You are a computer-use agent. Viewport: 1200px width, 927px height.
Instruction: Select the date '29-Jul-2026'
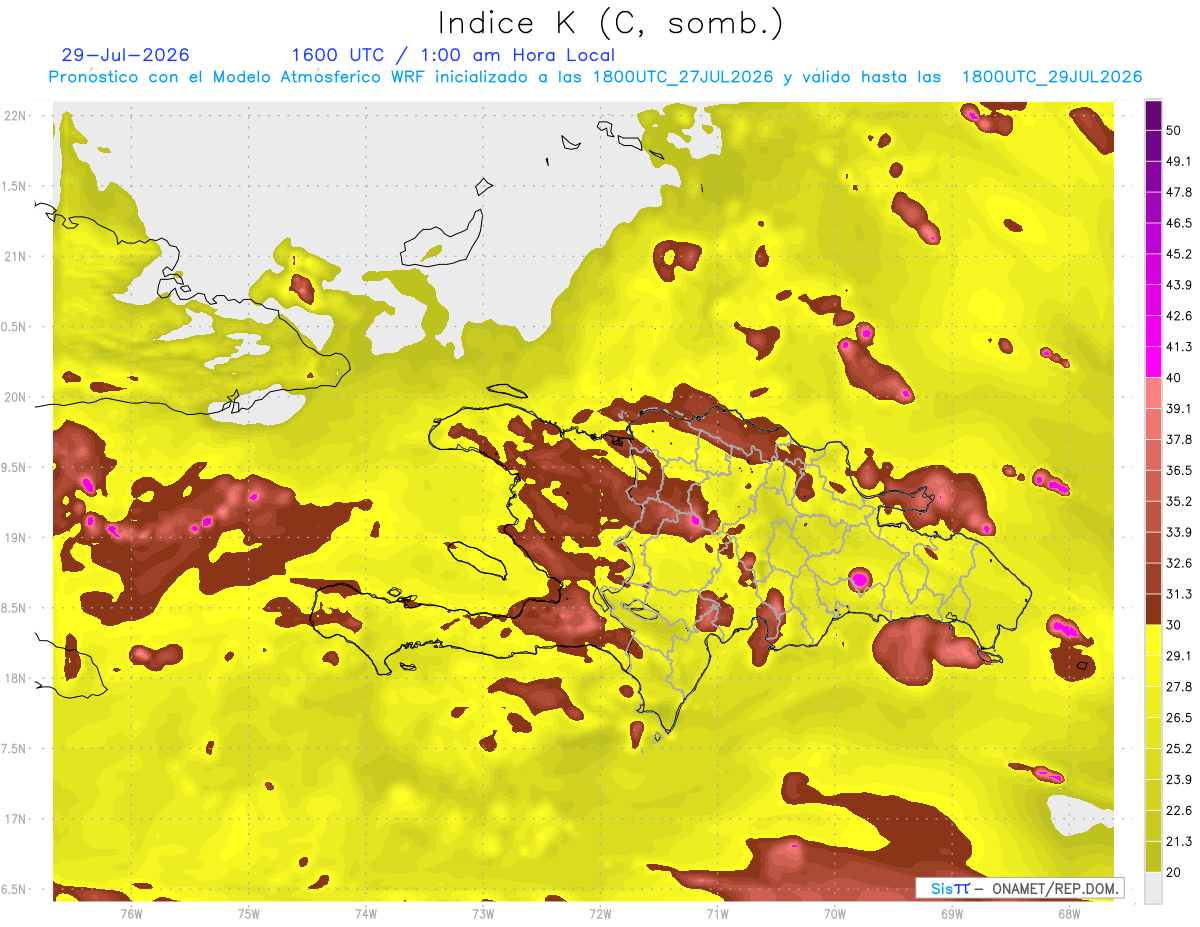tap(125, 55)
